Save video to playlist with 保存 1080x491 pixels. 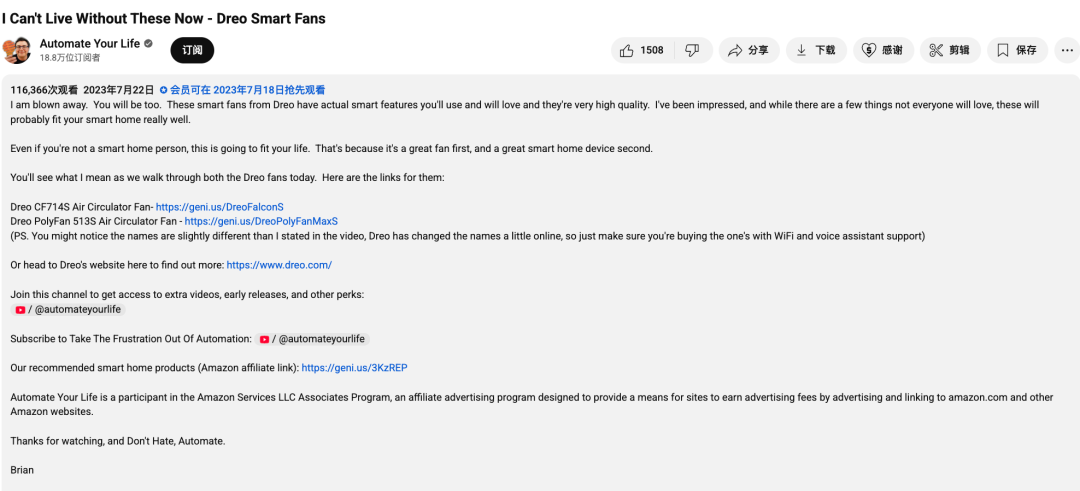point(1017,50)
